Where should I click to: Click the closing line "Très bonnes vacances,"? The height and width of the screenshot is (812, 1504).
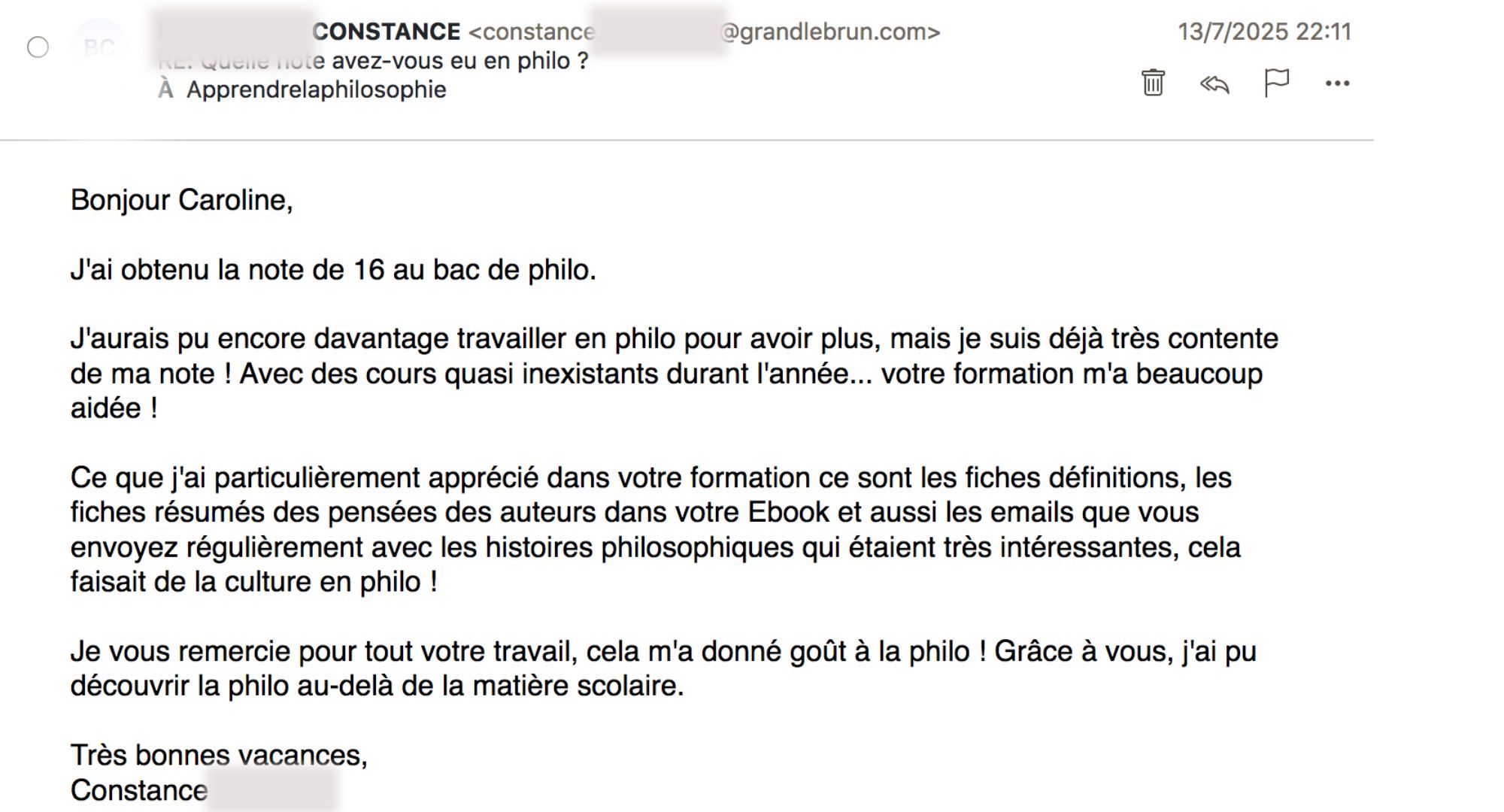(219, 755)
